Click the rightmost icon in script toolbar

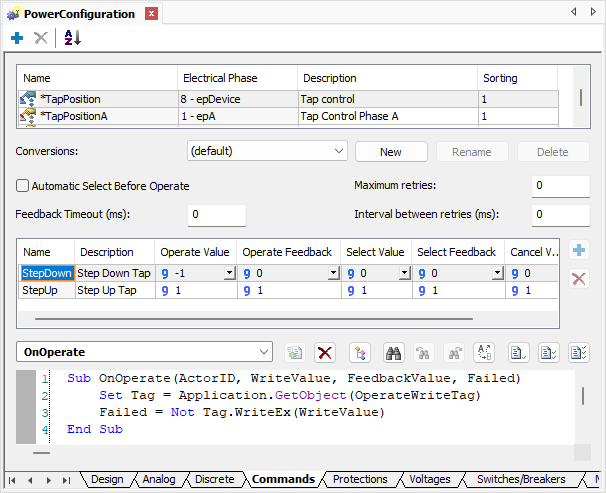tap(578, 352)
